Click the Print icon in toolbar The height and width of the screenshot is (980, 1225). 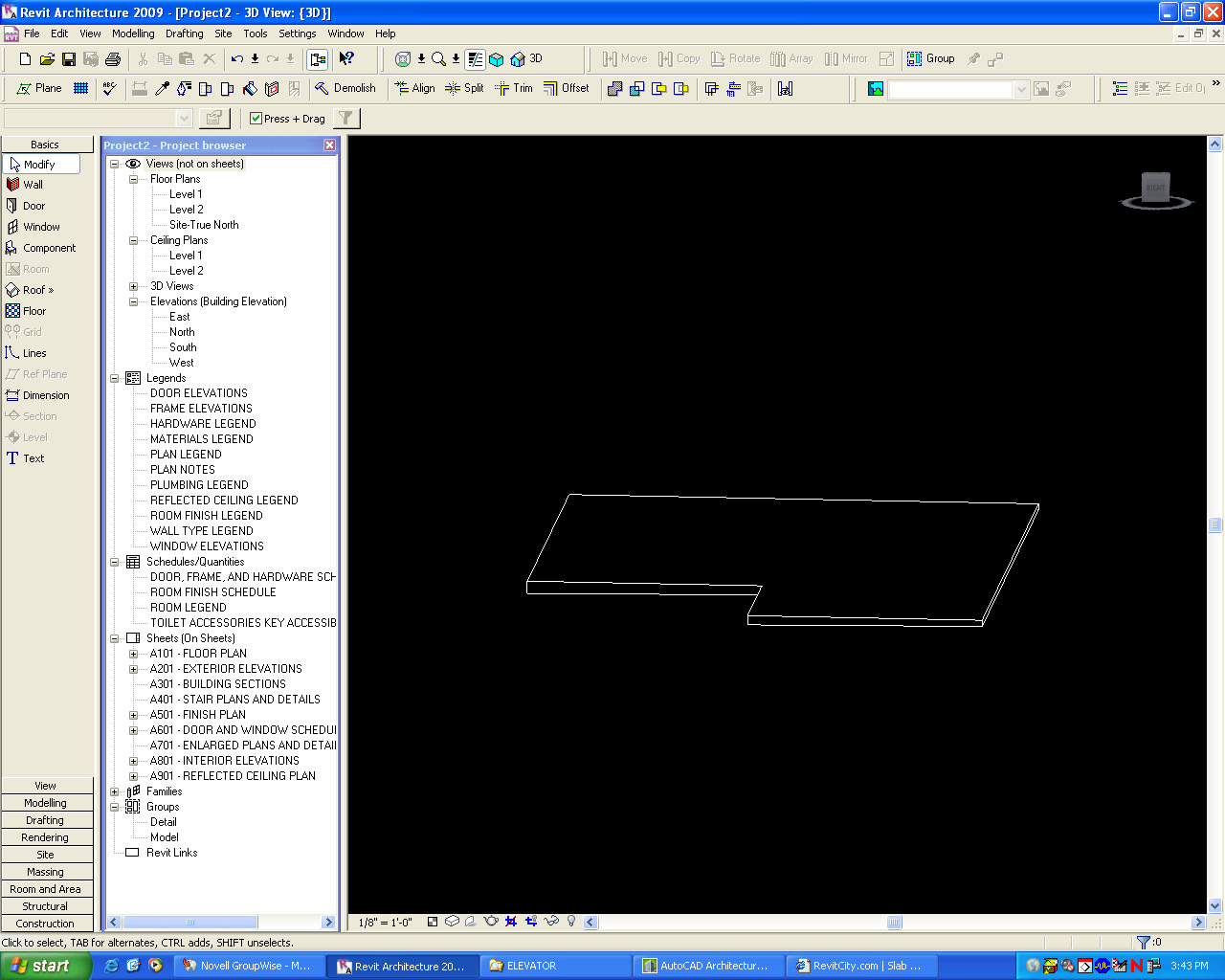113,59
